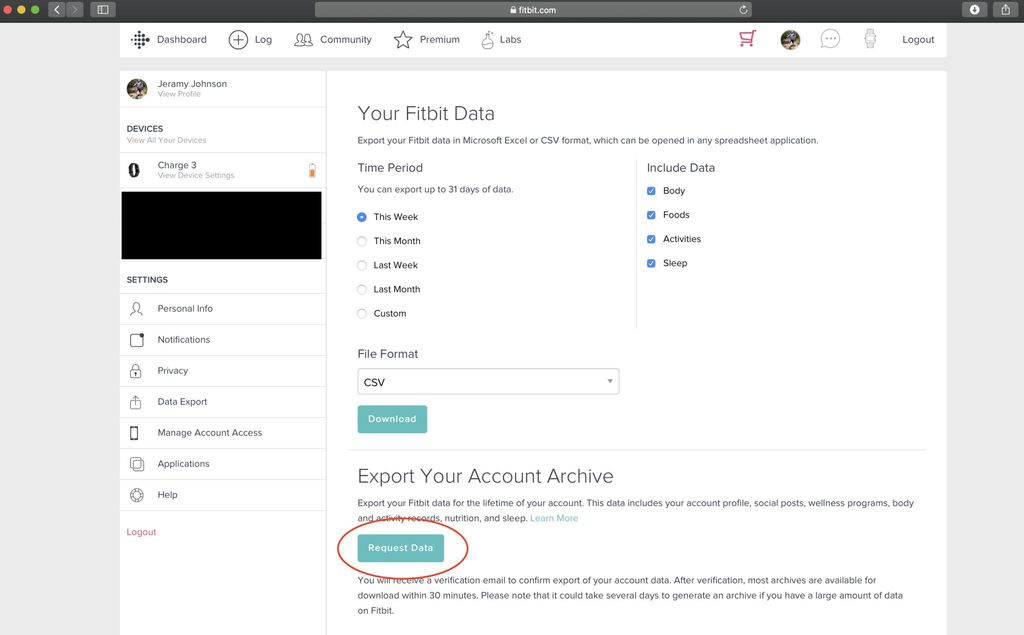Open the shopping cart icon
Image resolution: width=1024 pixels, height=635 pixels.
[746, 38]
